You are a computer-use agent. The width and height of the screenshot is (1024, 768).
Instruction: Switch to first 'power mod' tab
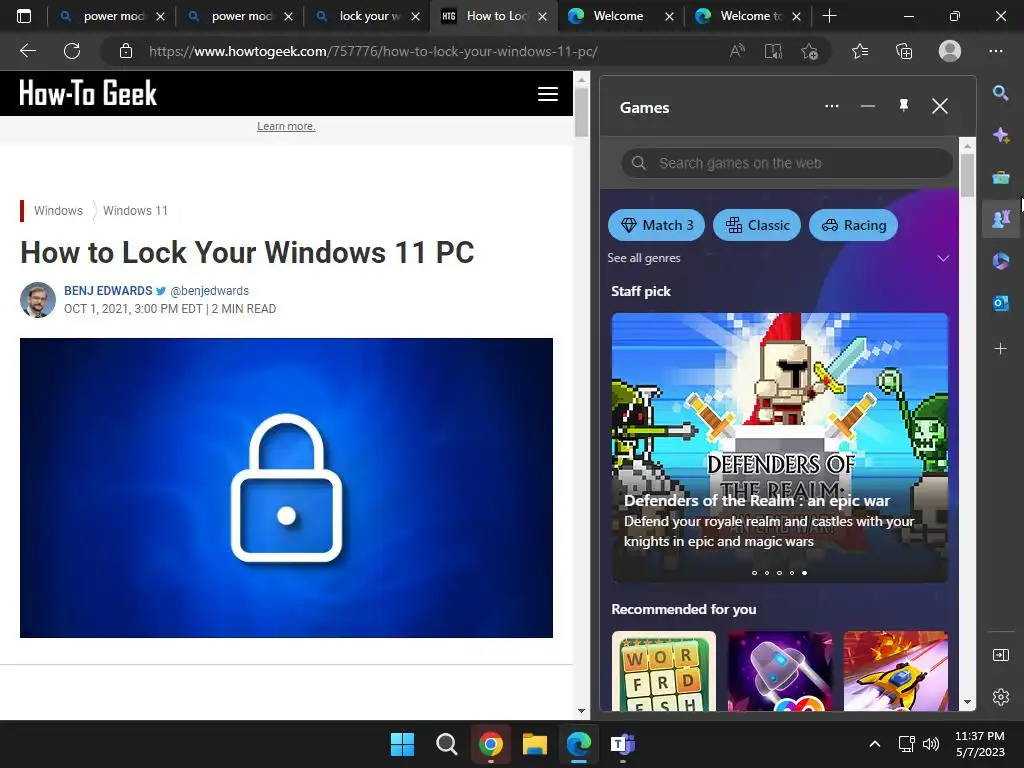pos(112,16)
